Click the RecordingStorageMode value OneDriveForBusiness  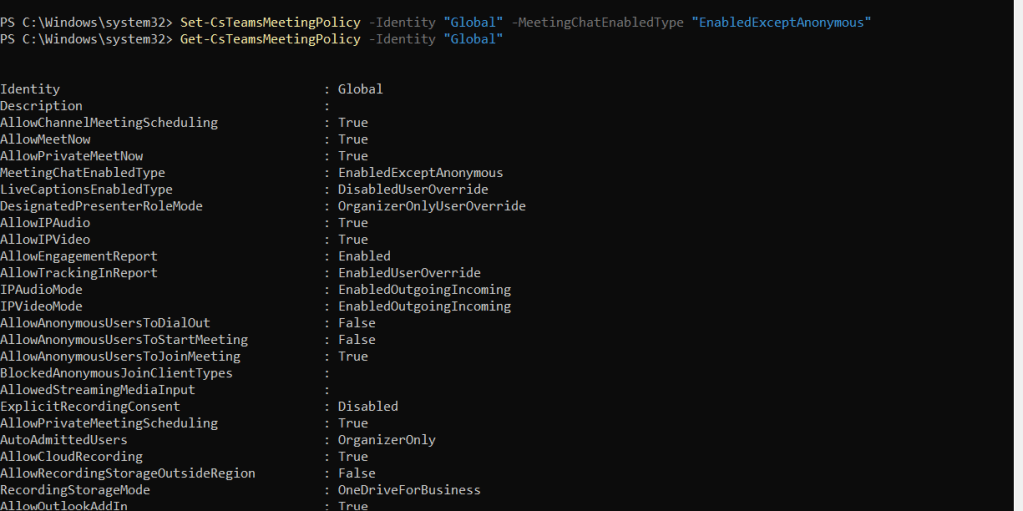(x=409, y=490)
